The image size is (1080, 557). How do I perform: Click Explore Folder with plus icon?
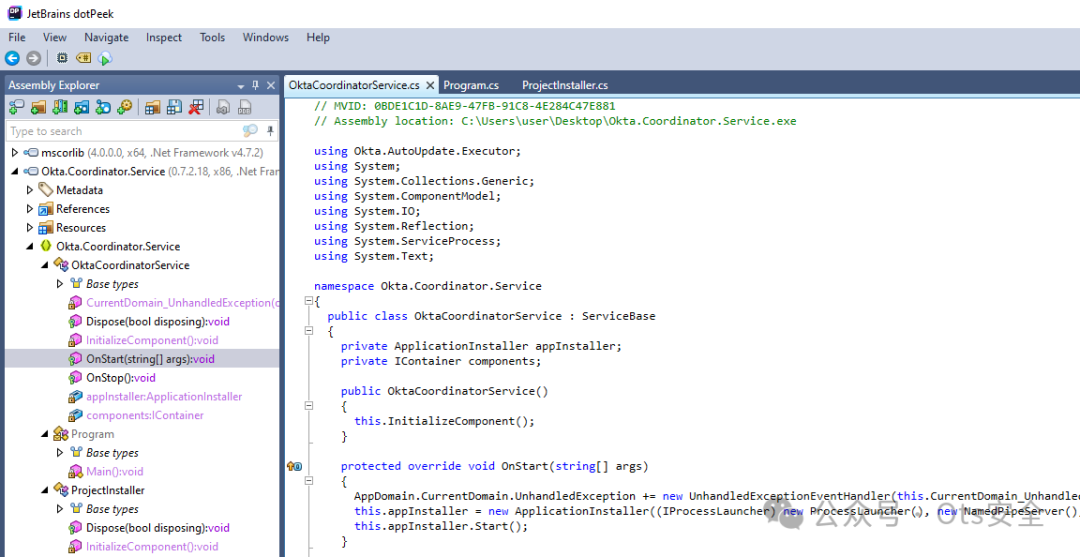[39, 107]
